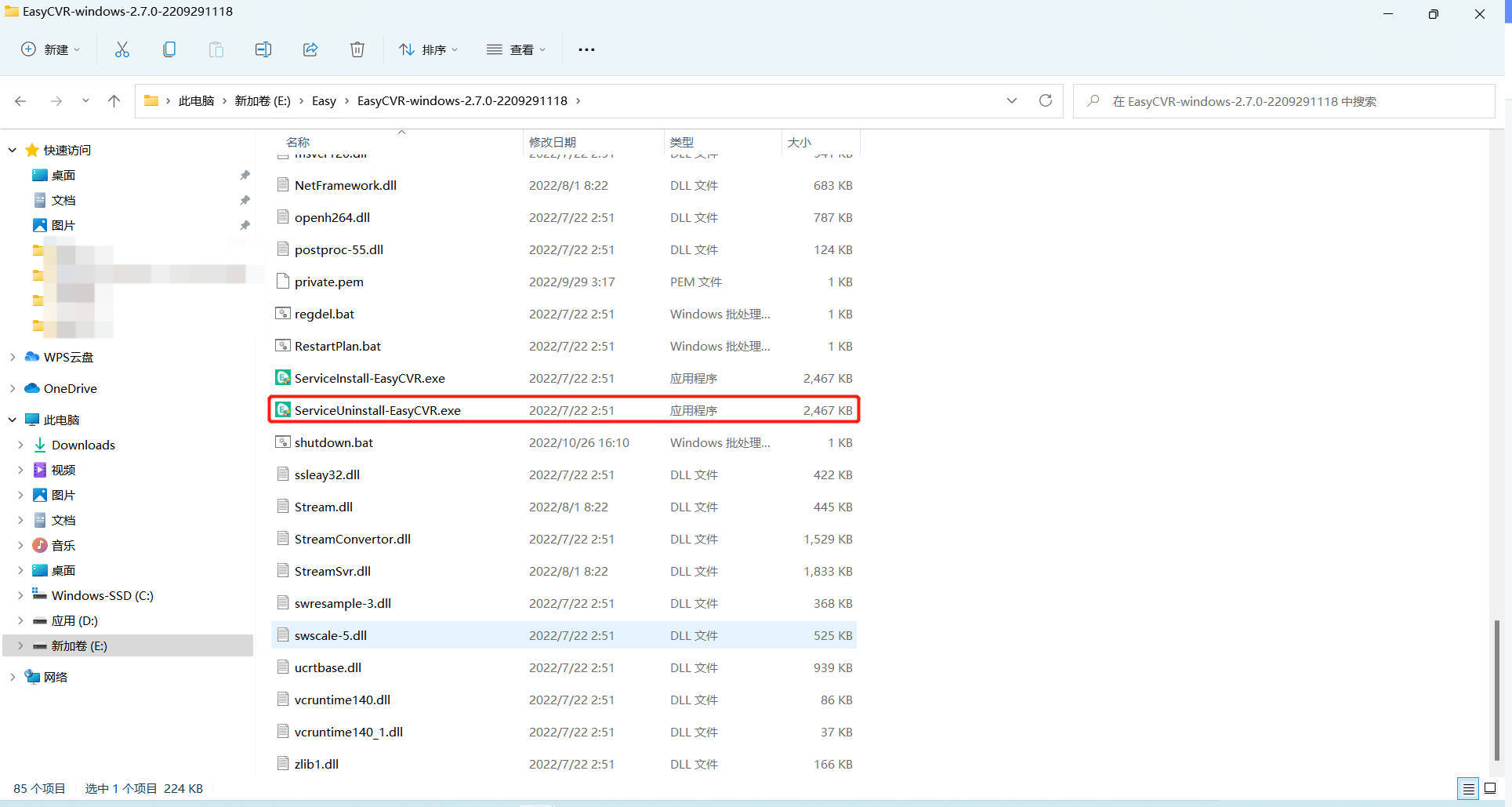Click Easy in the address breadcrumb
Image resolution: width=1512 pixels, height=807 pixels.
click(x=324, y=101)
